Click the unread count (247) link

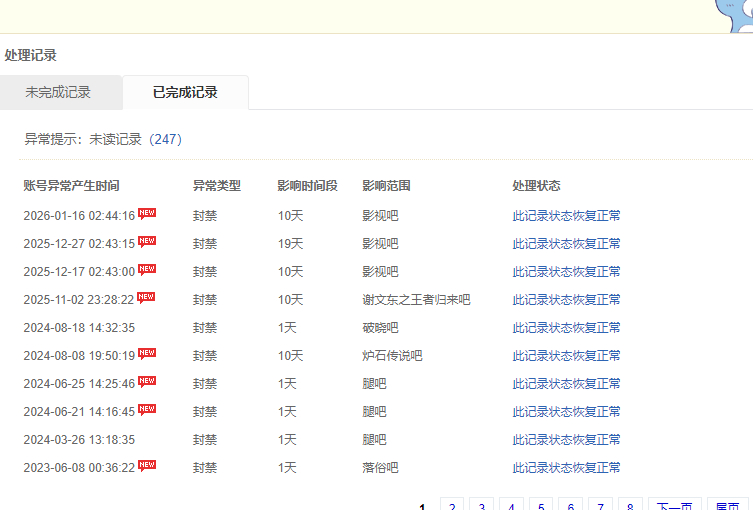click(165, 139)
